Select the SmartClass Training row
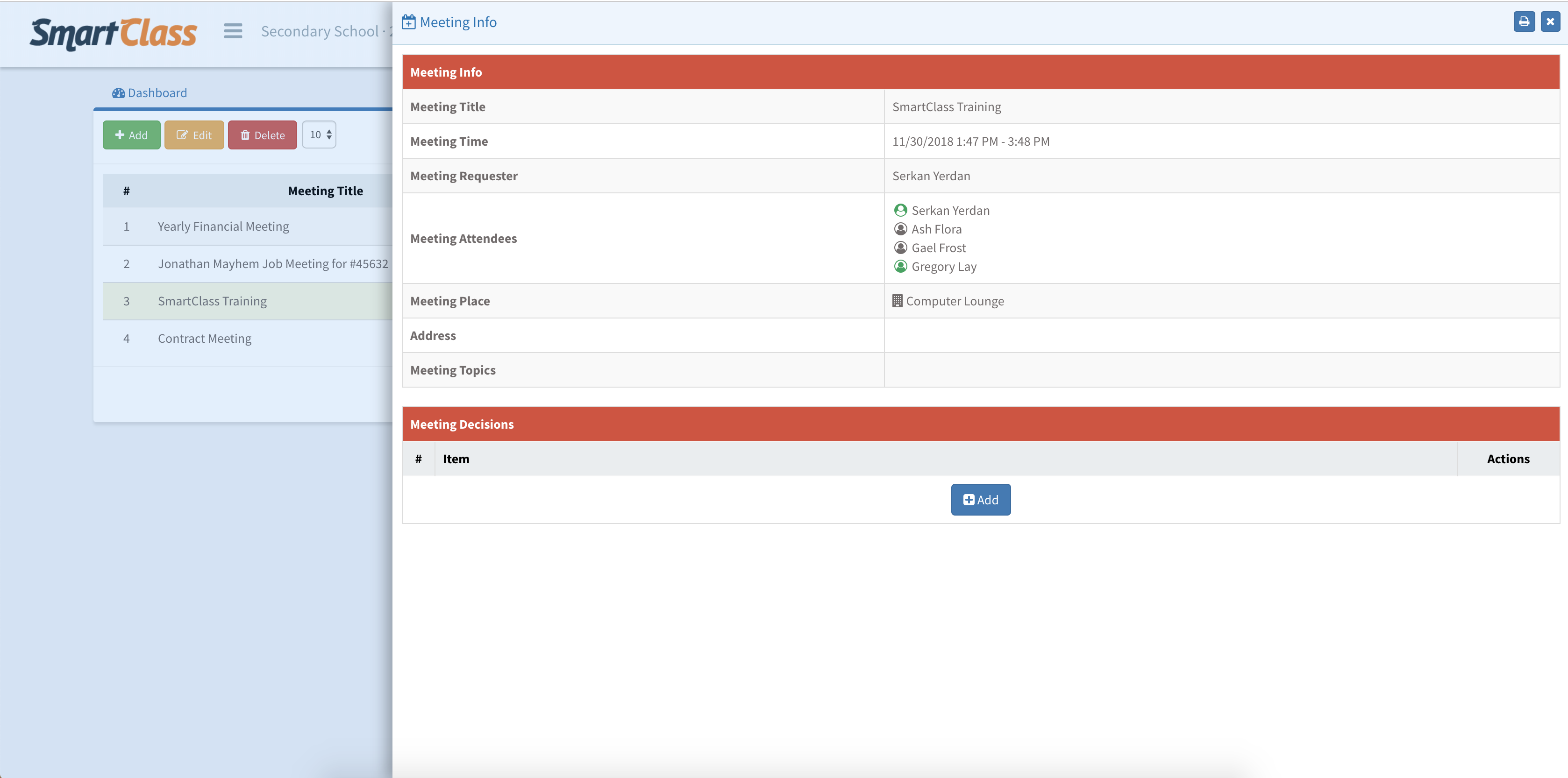 (x=248, y=301)
